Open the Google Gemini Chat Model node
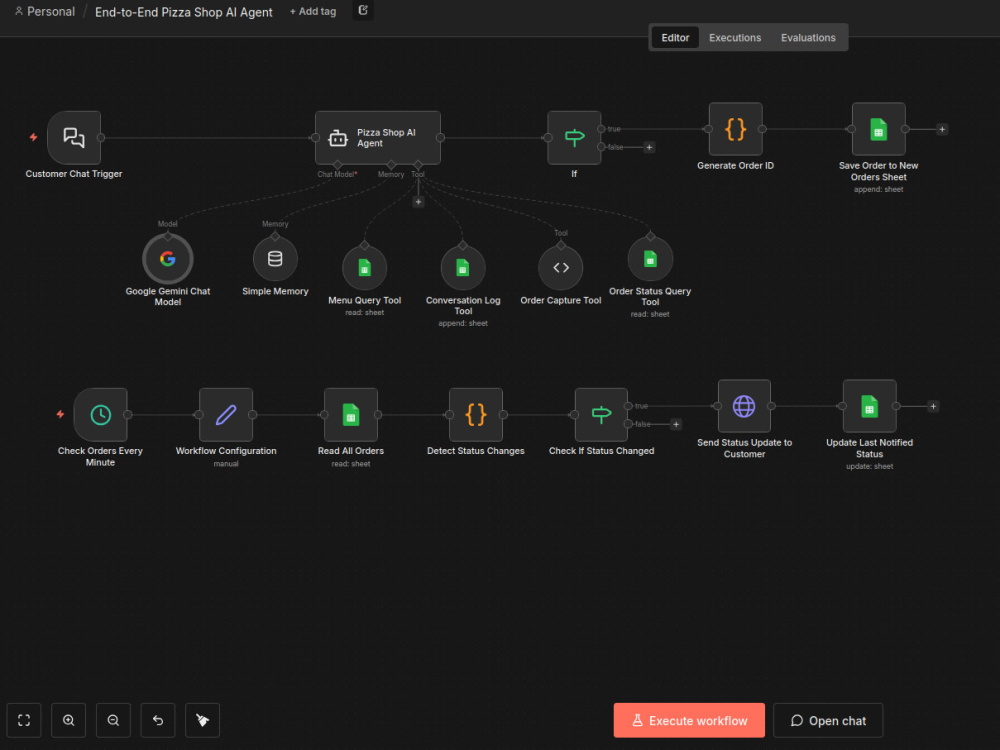Screen dimensions: 1000x750 [x=168, y=258]
